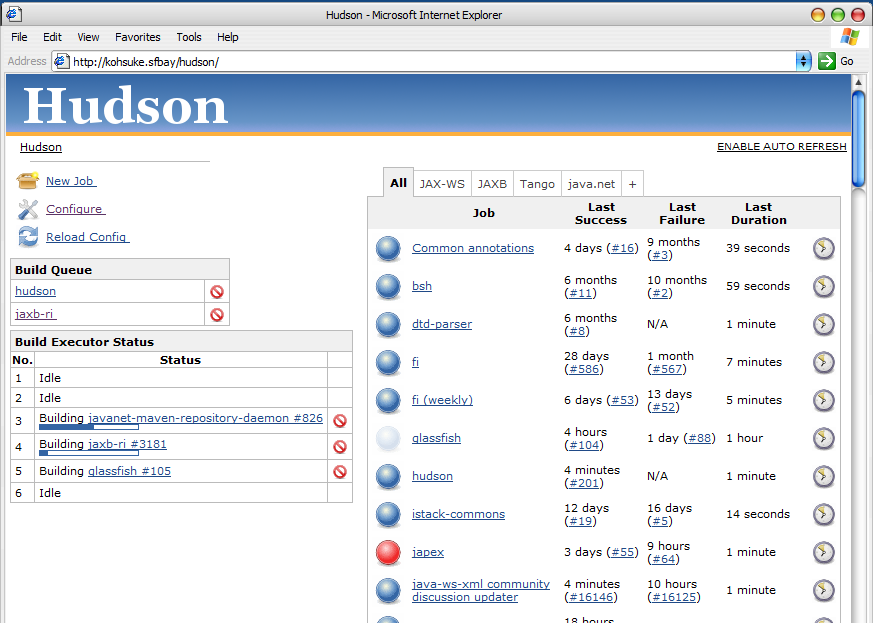Cancel the hudson item in Build Queue
Image resolution: width=873 pixels, height=623 pixels.
[217, 291]
